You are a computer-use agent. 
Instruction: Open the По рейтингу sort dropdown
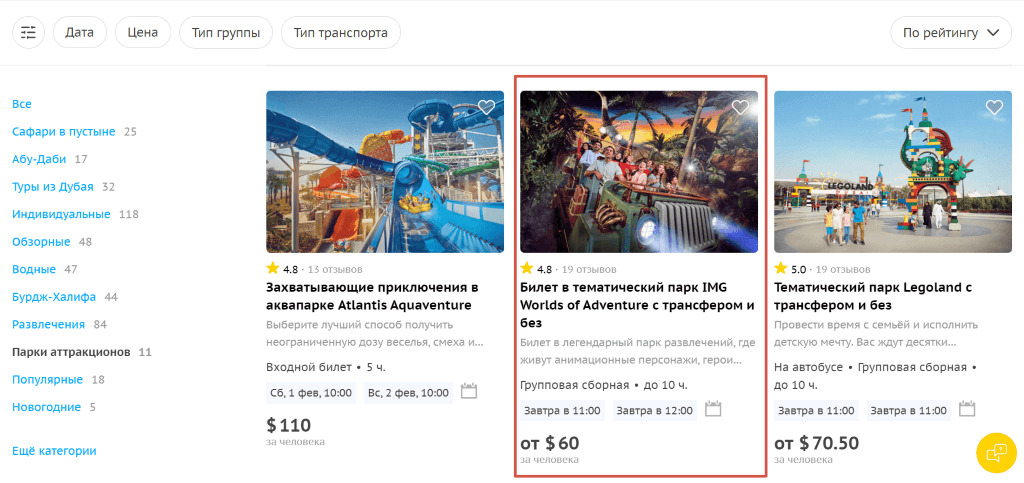[951, 33]
